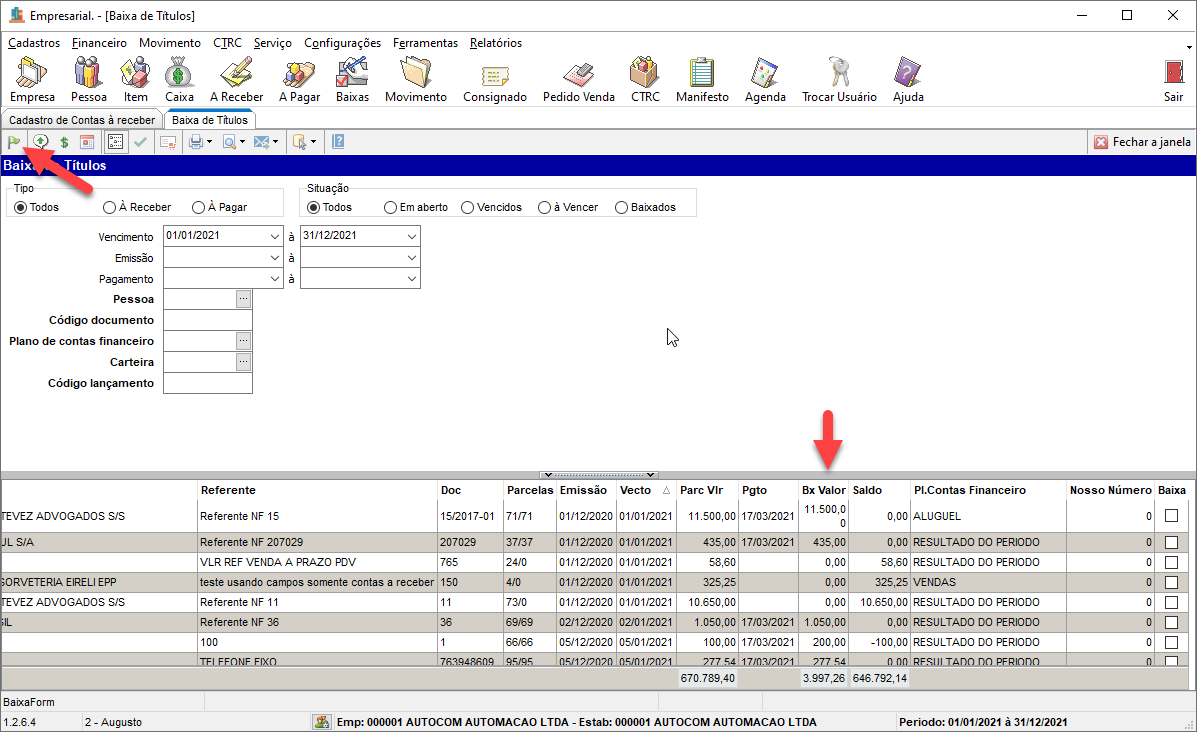Select the Vencidos situation option
Viewport: 1197px width, 732px height.
coord(468,207)
